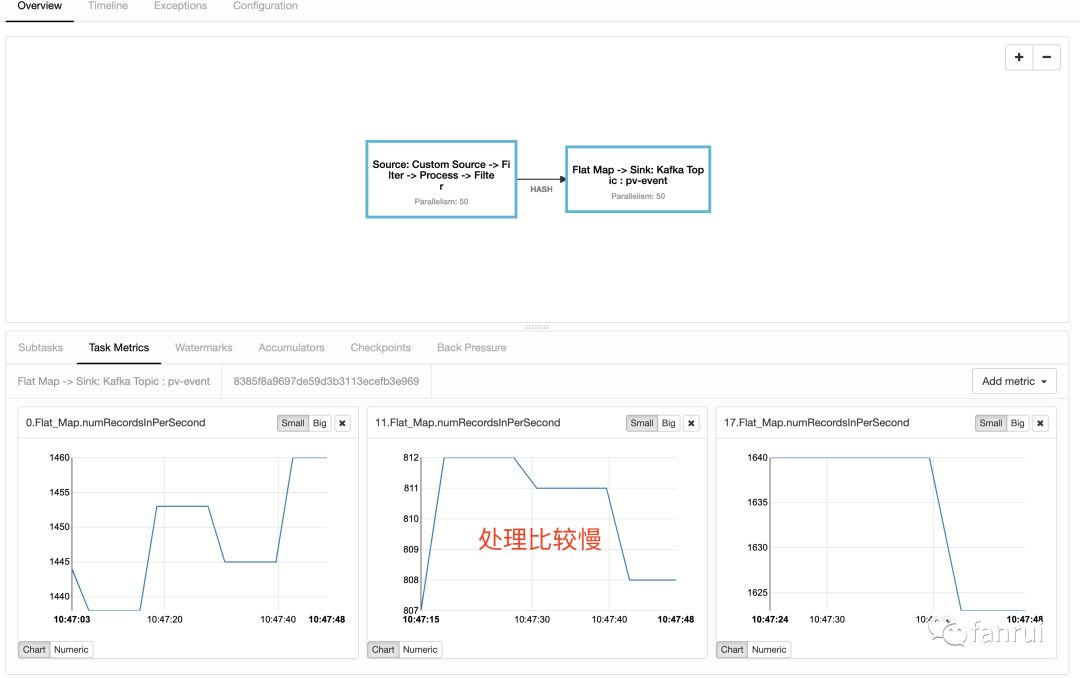Open the Checkpoints tab
1080x678 pixels.
pos(381,347)
